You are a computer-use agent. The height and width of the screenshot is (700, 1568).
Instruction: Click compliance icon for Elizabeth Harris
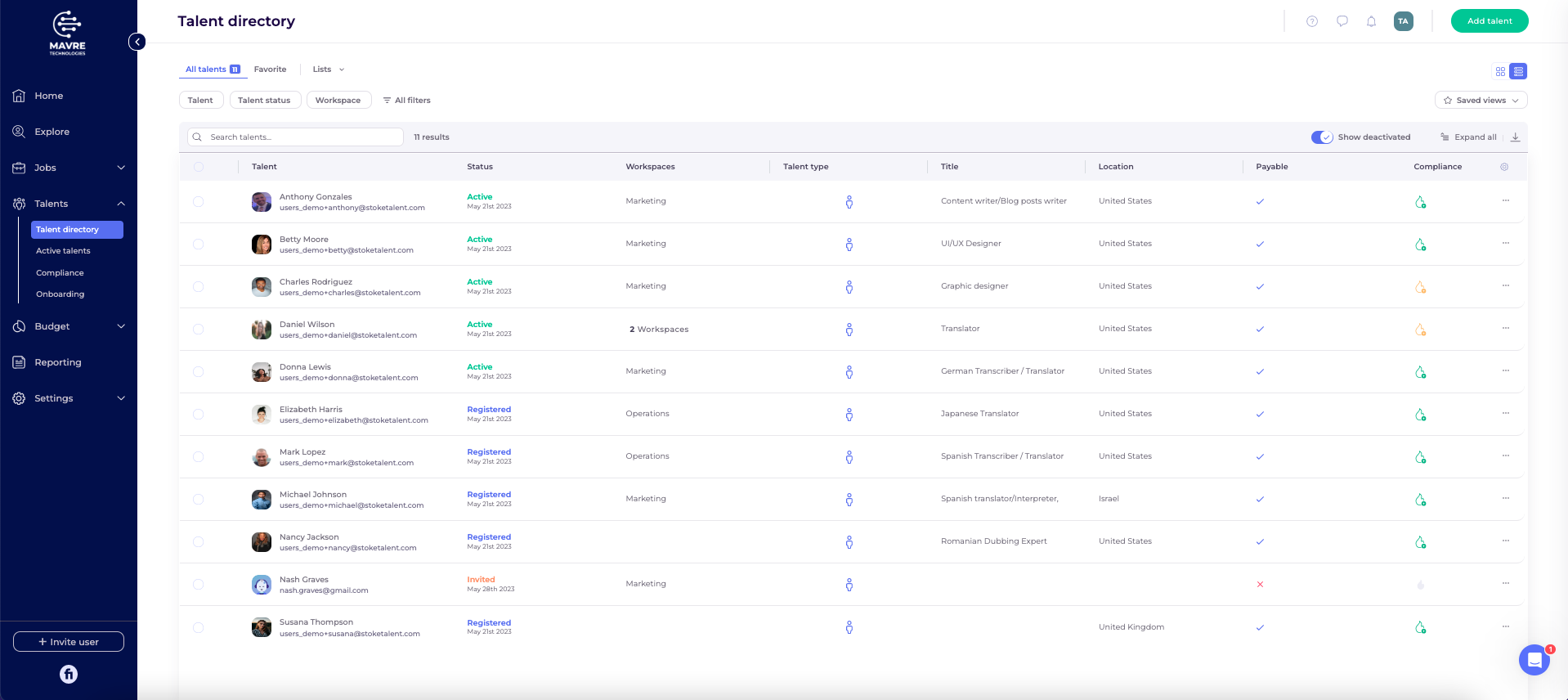click(1421, 415)
